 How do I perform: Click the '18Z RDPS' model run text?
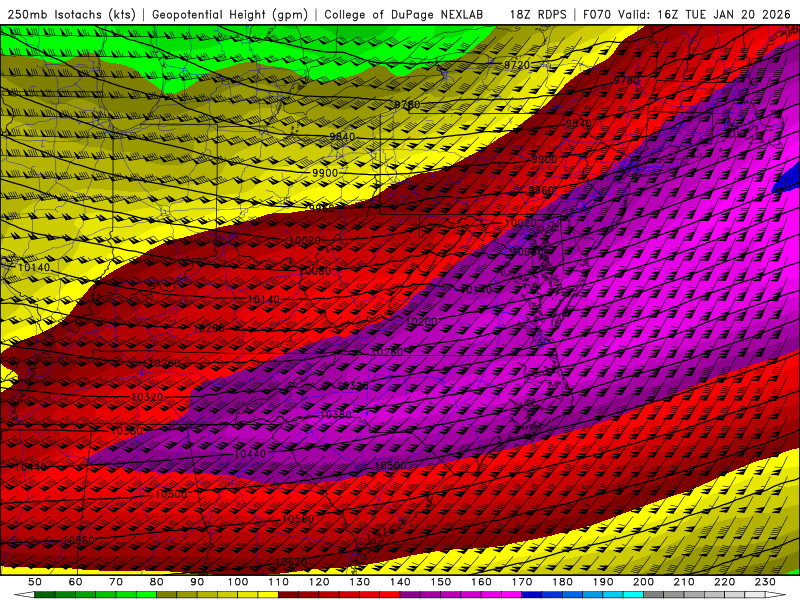[x=538, y=14]
